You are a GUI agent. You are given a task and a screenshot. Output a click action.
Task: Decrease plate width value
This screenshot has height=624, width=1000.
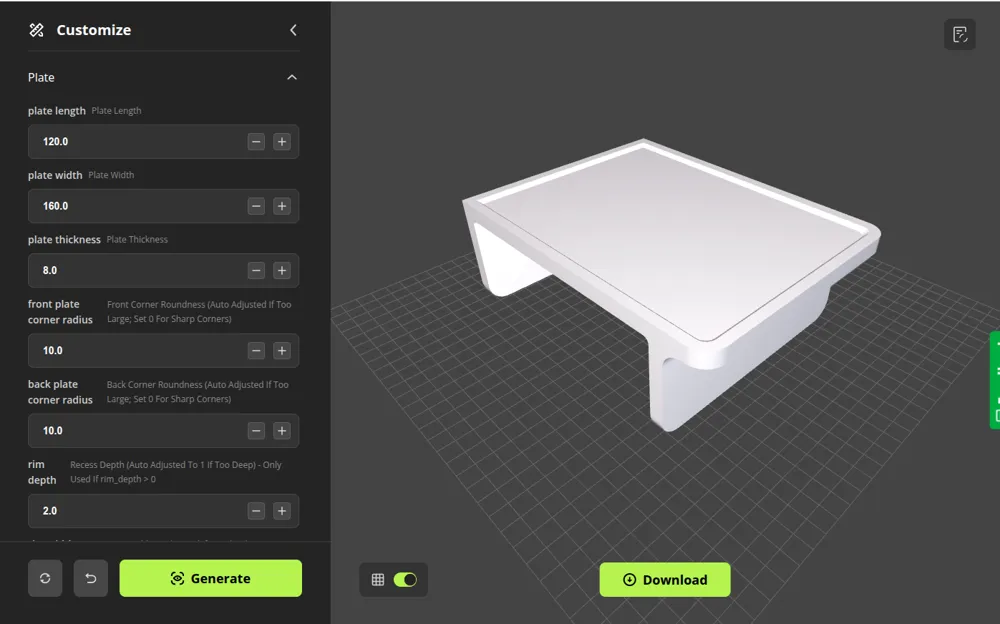click(x=256, y=206)
